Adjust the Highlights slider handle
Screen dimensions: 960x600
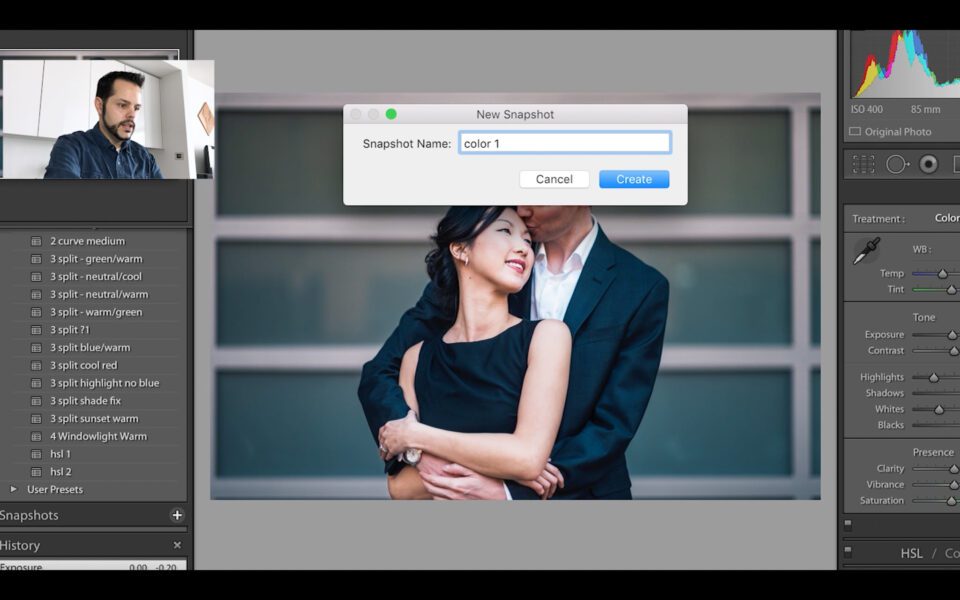[x=934, y=378]
